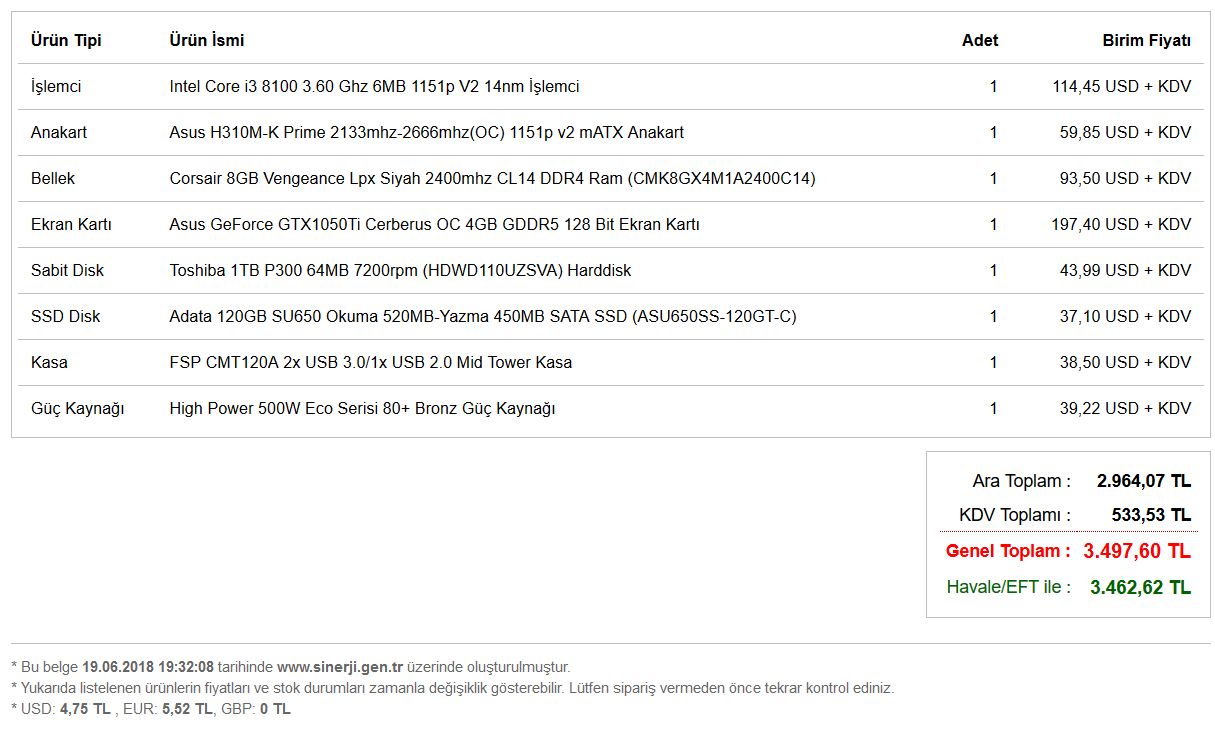
Task: Click the 93,50 USD + KDV price
Action: pyautogui.click(x=1126, y=179)
